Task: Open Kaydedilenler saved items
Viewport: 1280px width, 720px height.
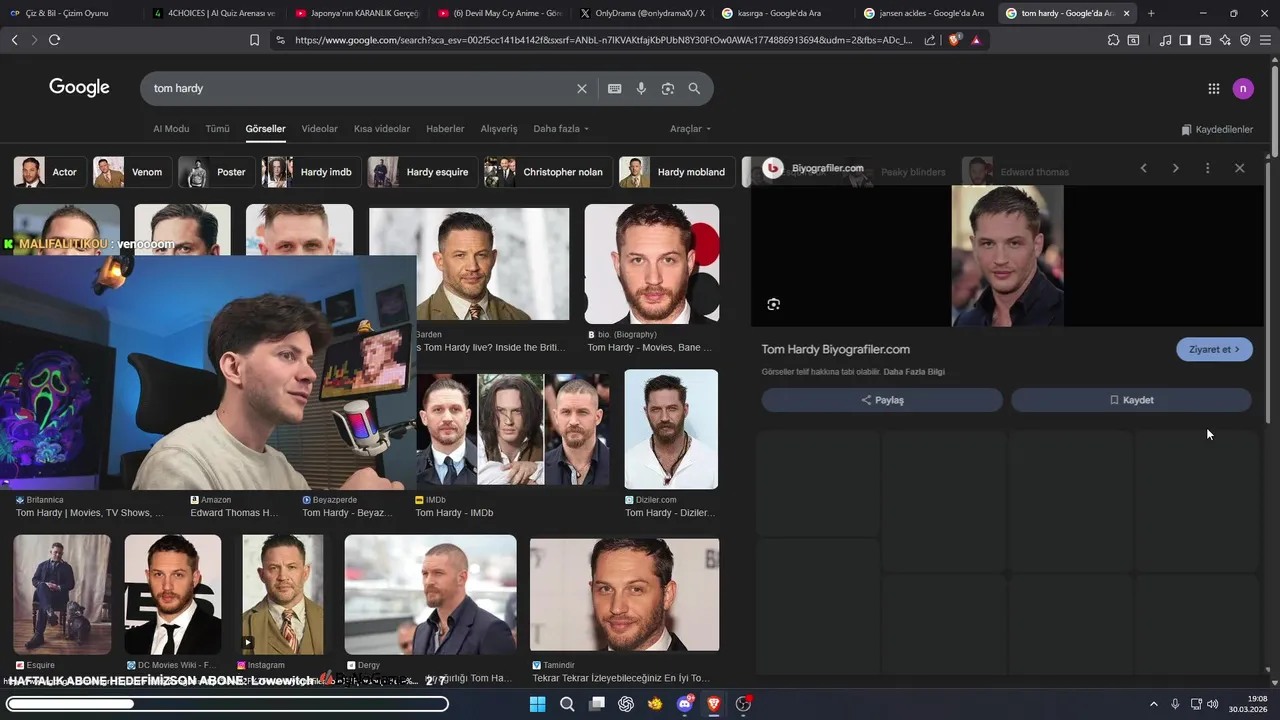Action: point(1217,130)
